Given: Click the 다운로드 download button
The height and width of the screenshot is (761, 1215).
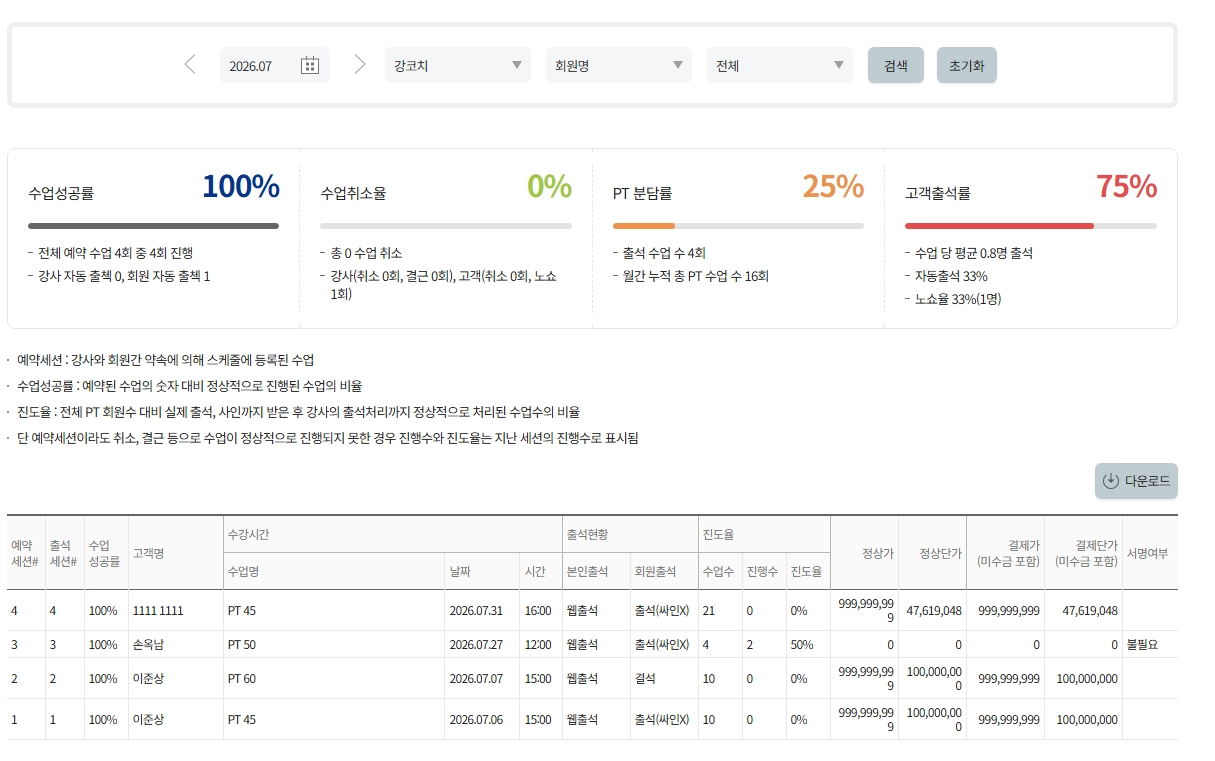Looking at the screenshot, I should 1136,481.
